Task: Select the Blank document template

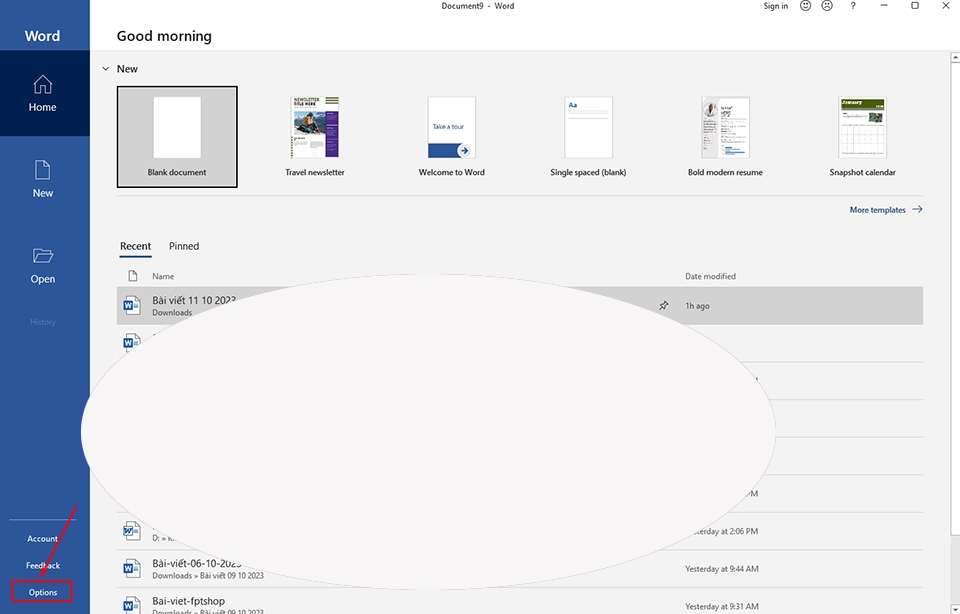Action: click(177, 136)
